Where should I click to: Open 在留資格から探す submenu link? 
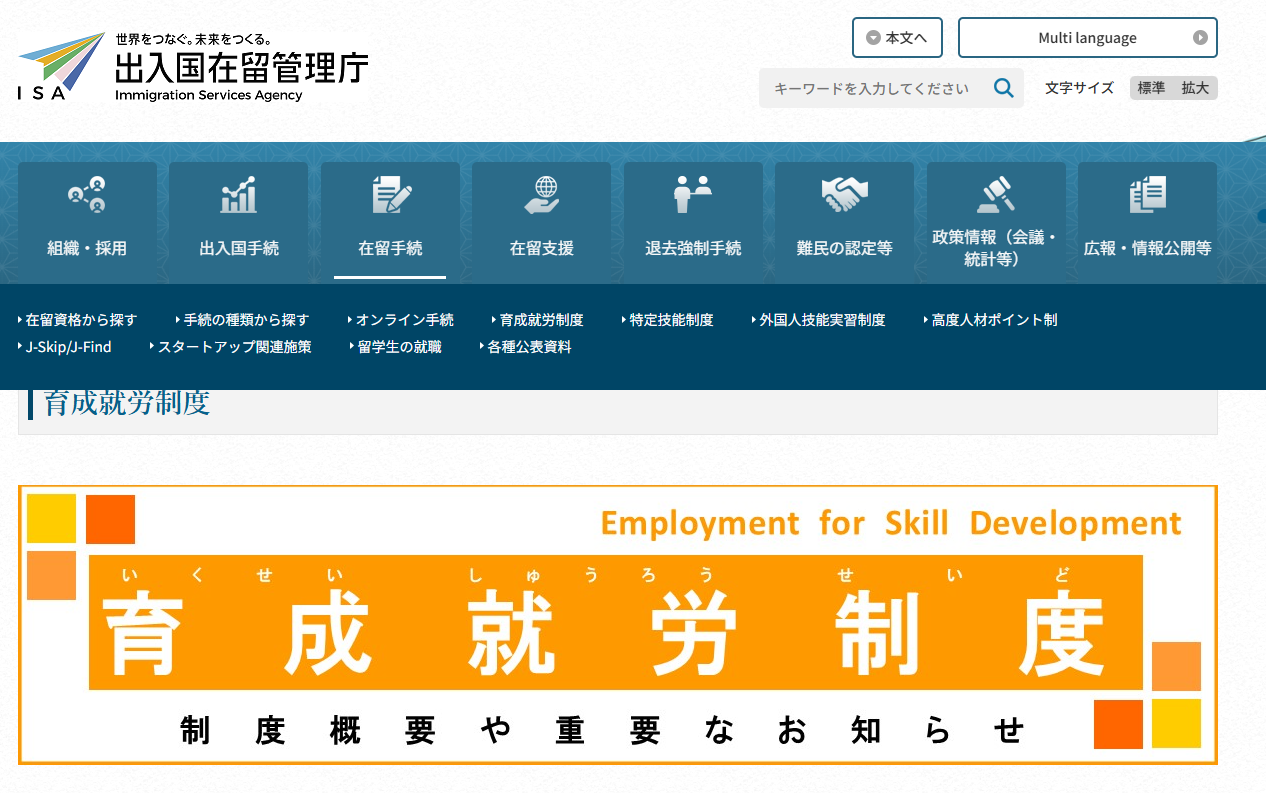[81, 320]
